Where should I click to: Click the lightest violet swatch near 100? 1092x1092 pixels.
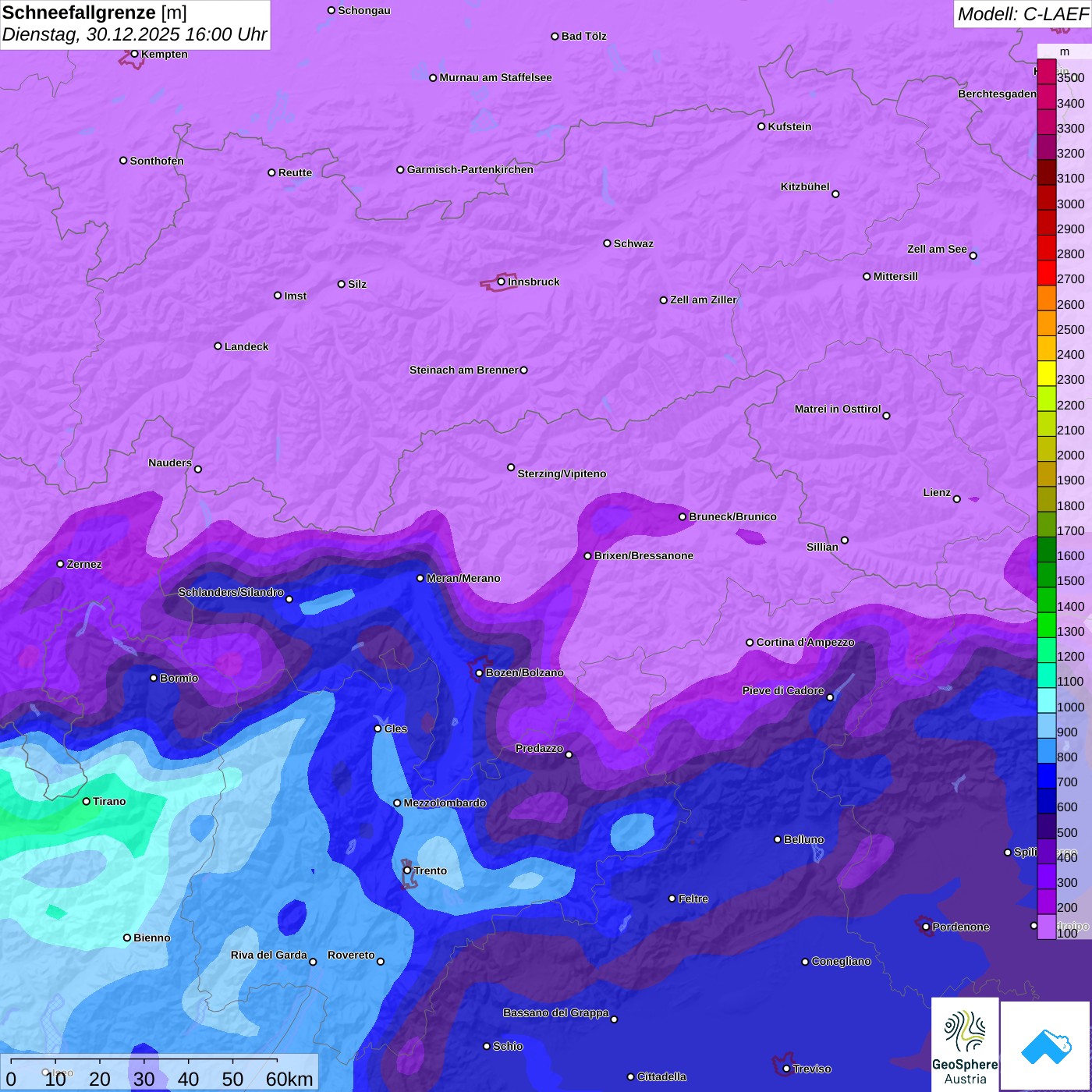(x=1047, y=927)
